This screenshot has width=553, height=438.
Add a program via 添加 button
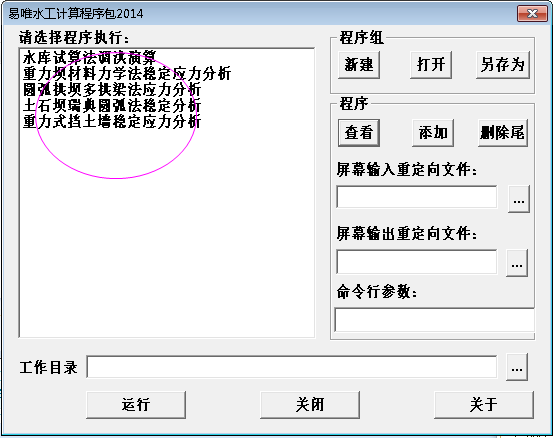click(x=433, y=133)
